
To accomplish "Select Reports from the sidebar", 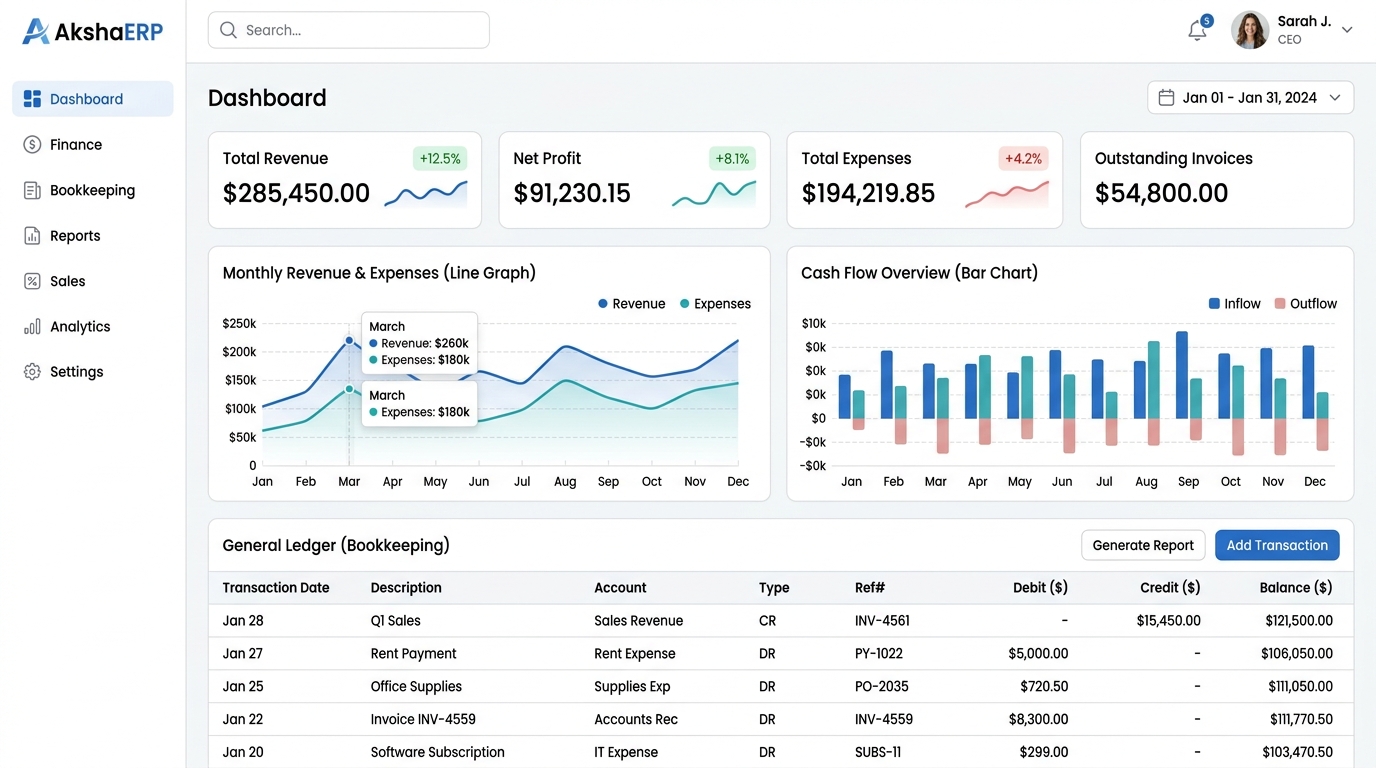I will [x=92, y=236].
